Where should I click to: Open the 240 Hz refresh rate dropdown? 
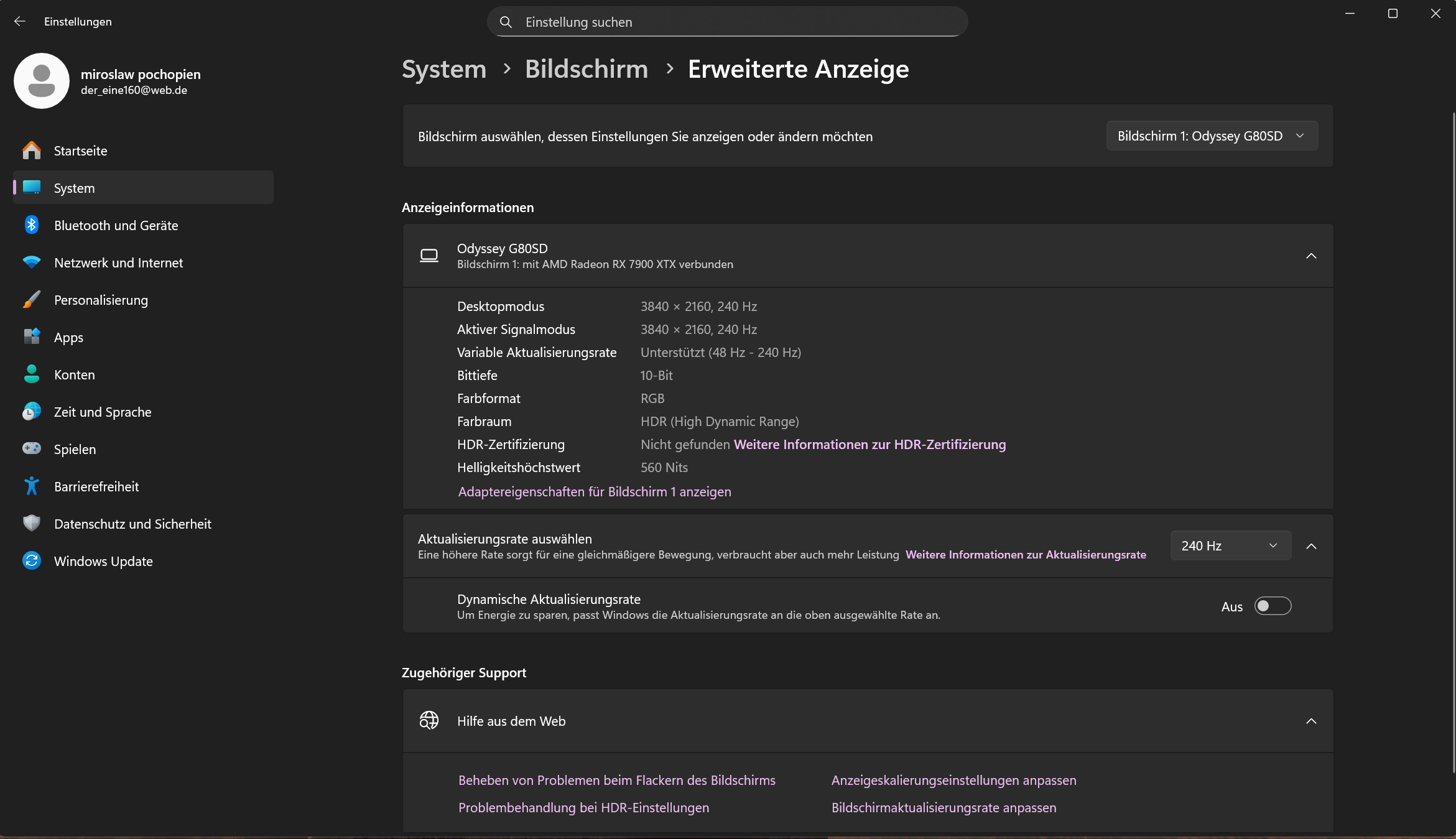(1230, 545)
